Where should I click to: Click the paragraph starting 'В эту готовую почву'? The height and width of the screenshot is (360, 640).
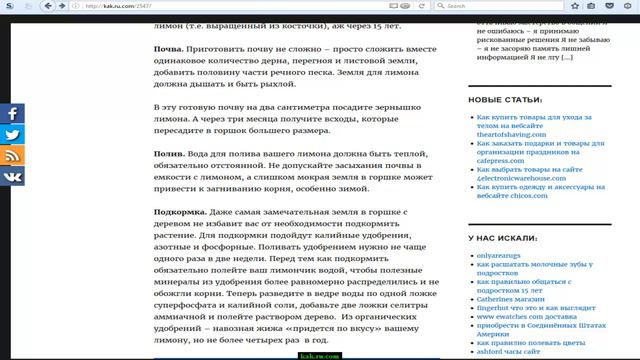[287, 119]
